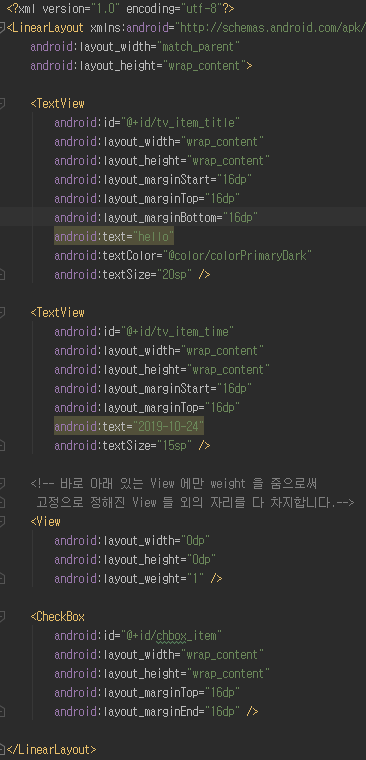This screenshot has width=366, height=760.
Task: Click fold end marker beside layout_marginEnd line
Action: point(2,712)
